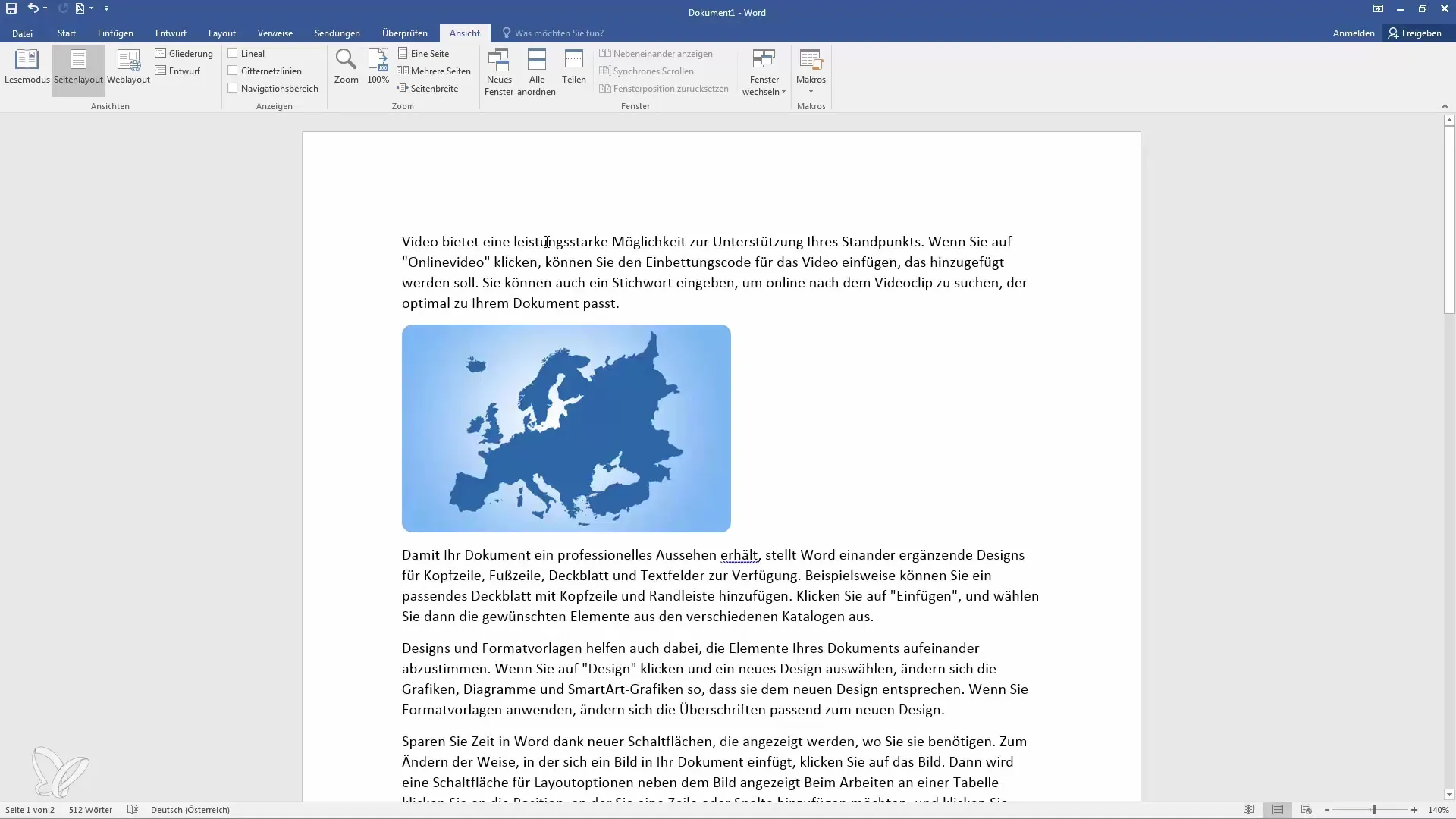Open Ribbon display options icon
The image size is (1456, 819).
tap(1378, 8)
